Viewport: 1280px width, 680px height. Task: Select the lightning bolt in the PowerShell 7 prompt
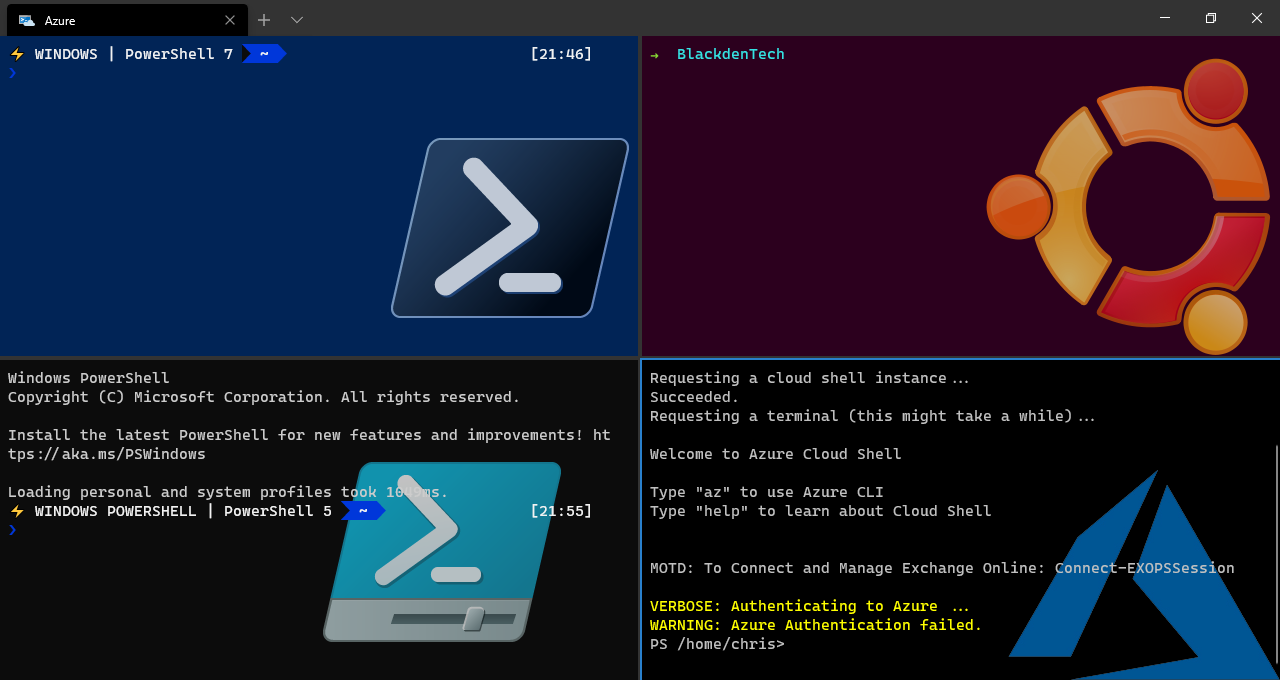(x=17, y=53)
